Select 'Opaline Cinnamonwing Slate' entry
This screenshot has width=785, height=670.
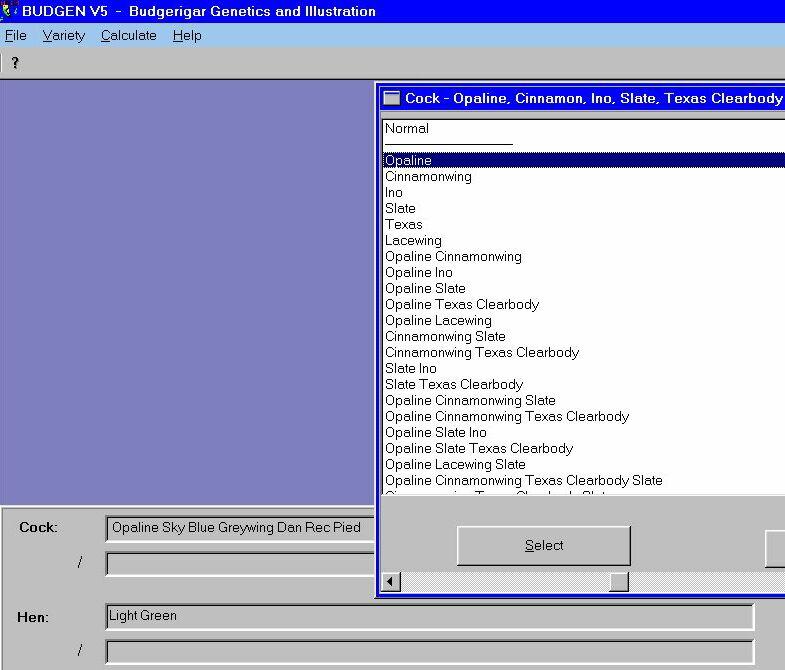tap(584, 401)
